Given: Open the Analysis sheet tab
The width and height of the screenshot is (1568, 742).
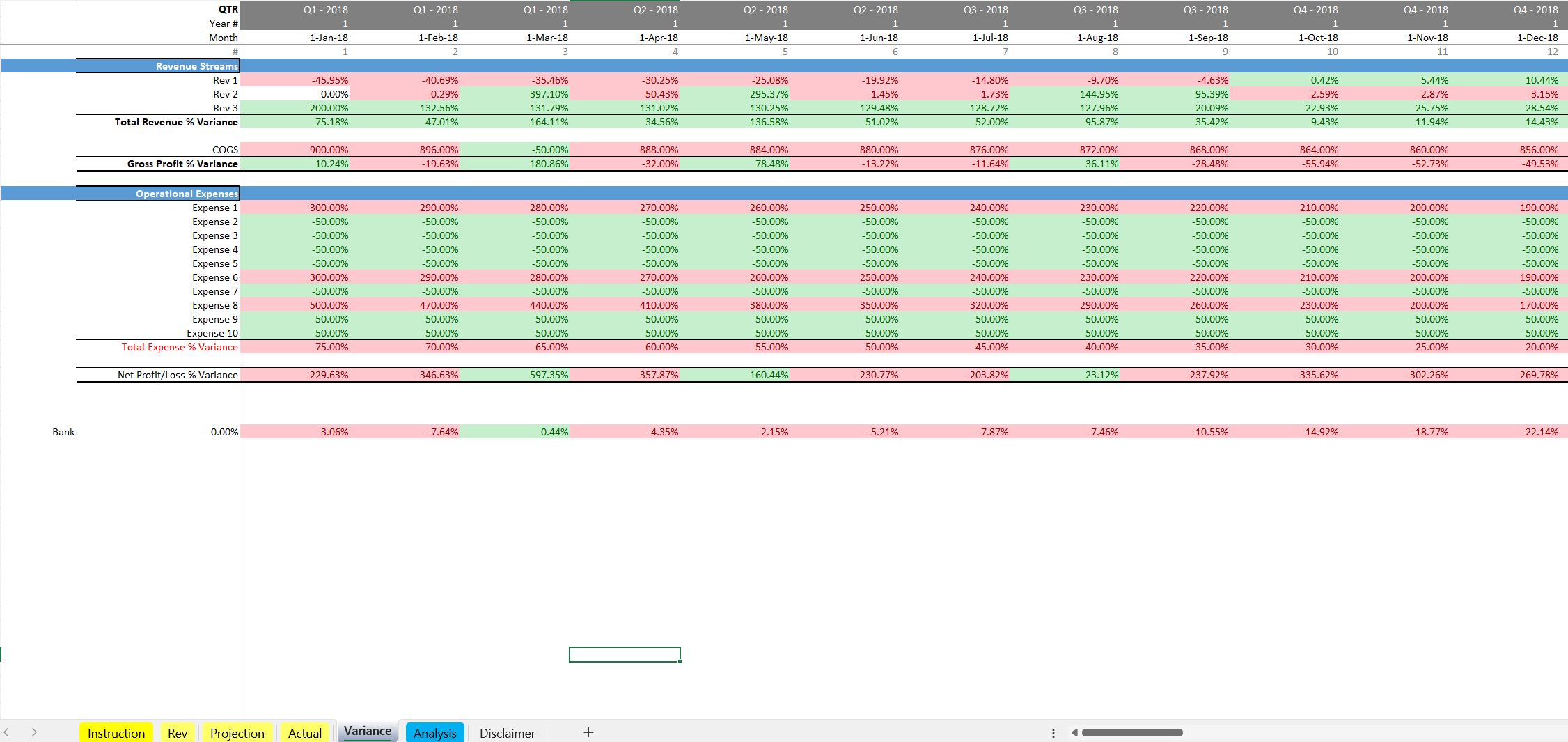Looking at the screenshot, I should [434, 733].
